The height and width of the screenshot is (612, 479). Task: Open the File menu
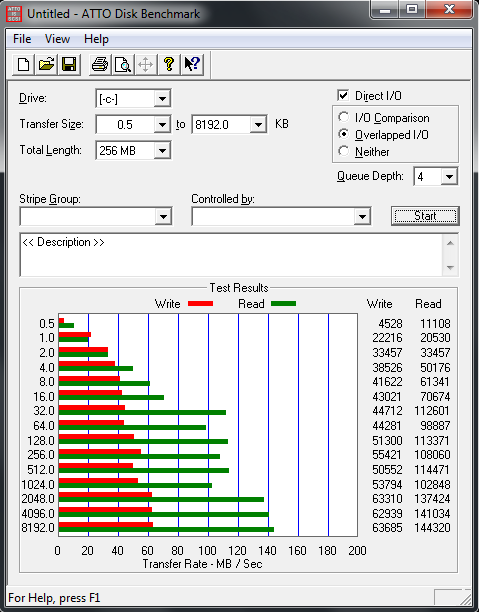pos(22,39)
